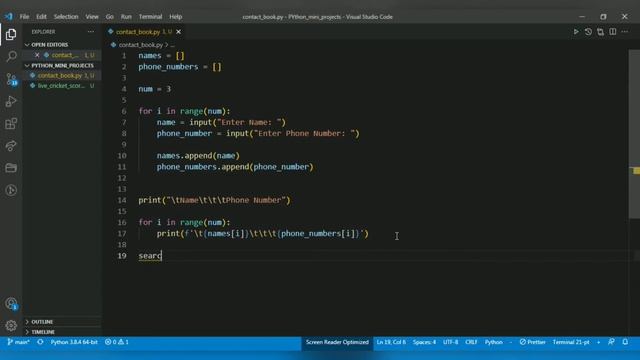
Task: Change indentation via Spaces: 4
Action: pyautogui.click(x=424, y=342)
